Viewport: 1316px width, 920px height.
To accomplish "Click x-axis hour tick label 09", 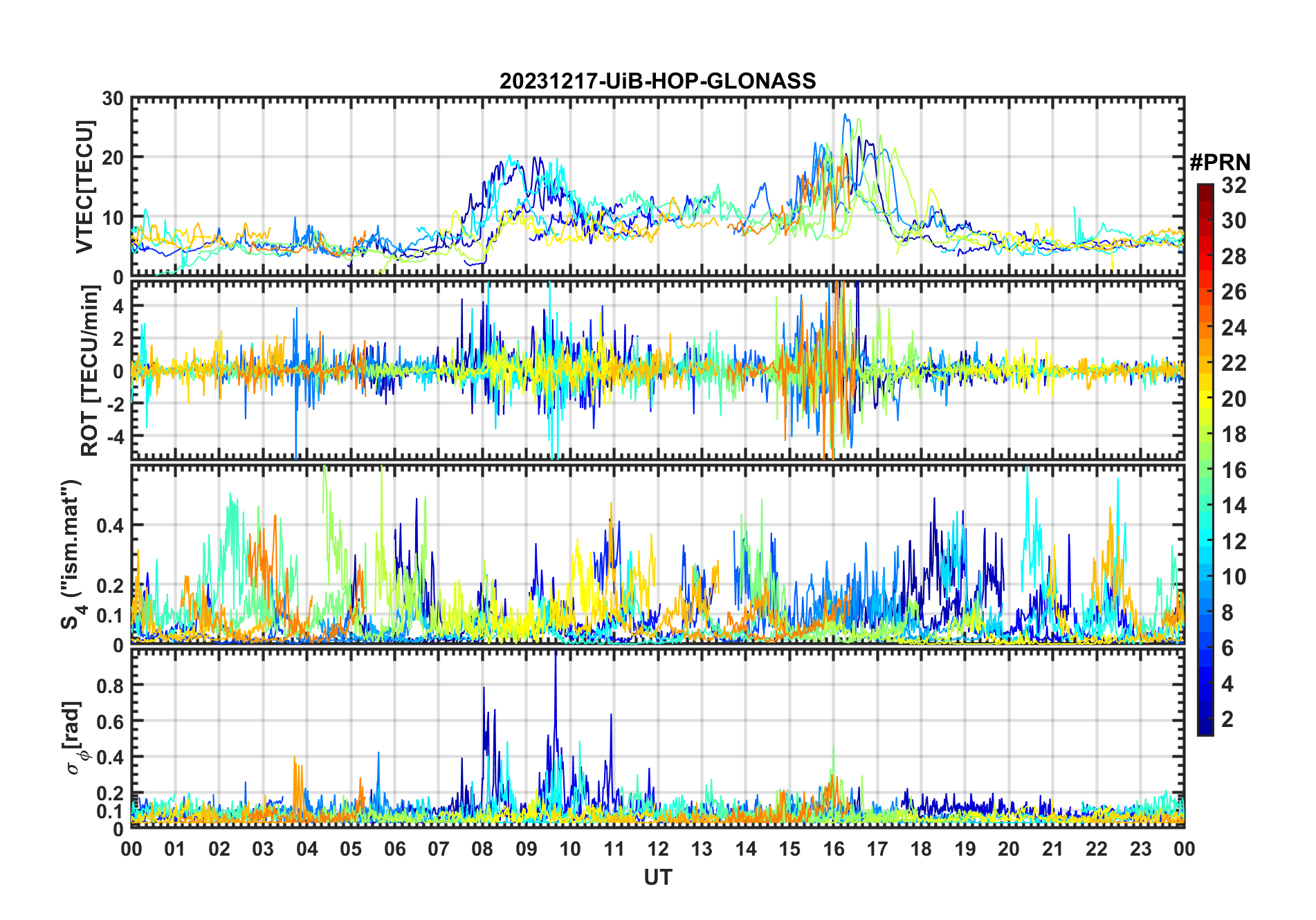I will click(x=527, y=849).
